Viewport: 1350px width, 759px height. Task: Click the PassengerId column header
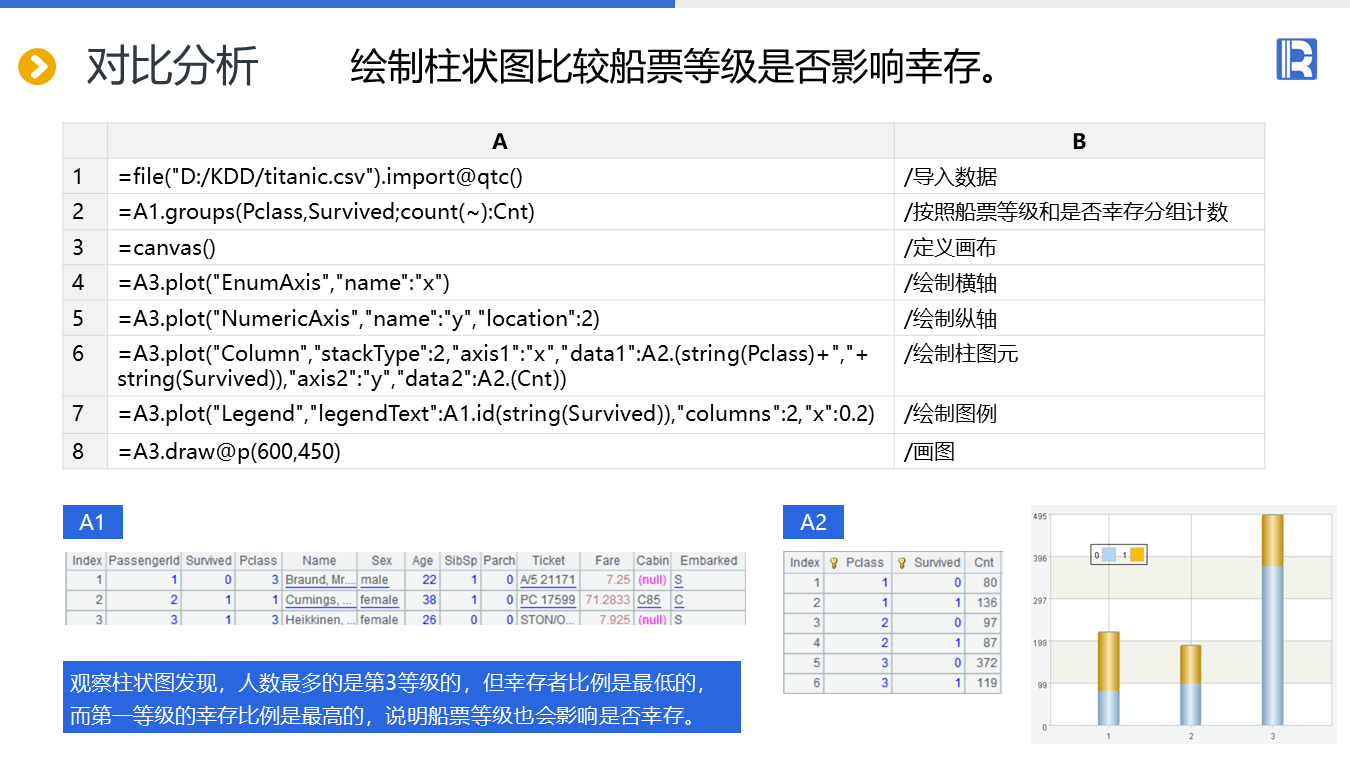[x=144, y=561]
